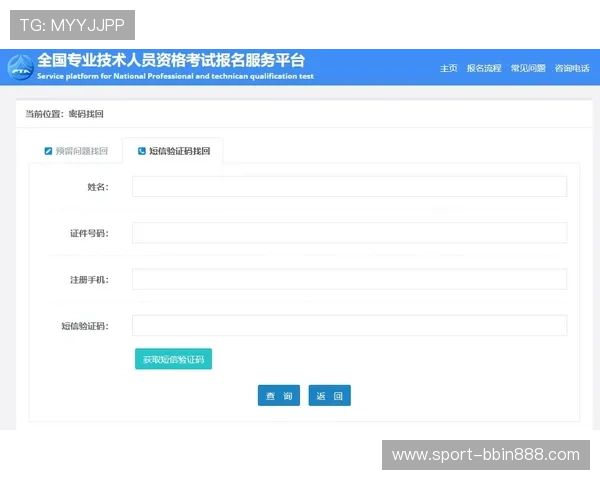600x480 pixels.
Task: Click the PTA logo icon in header
Action: coord(21,68)
